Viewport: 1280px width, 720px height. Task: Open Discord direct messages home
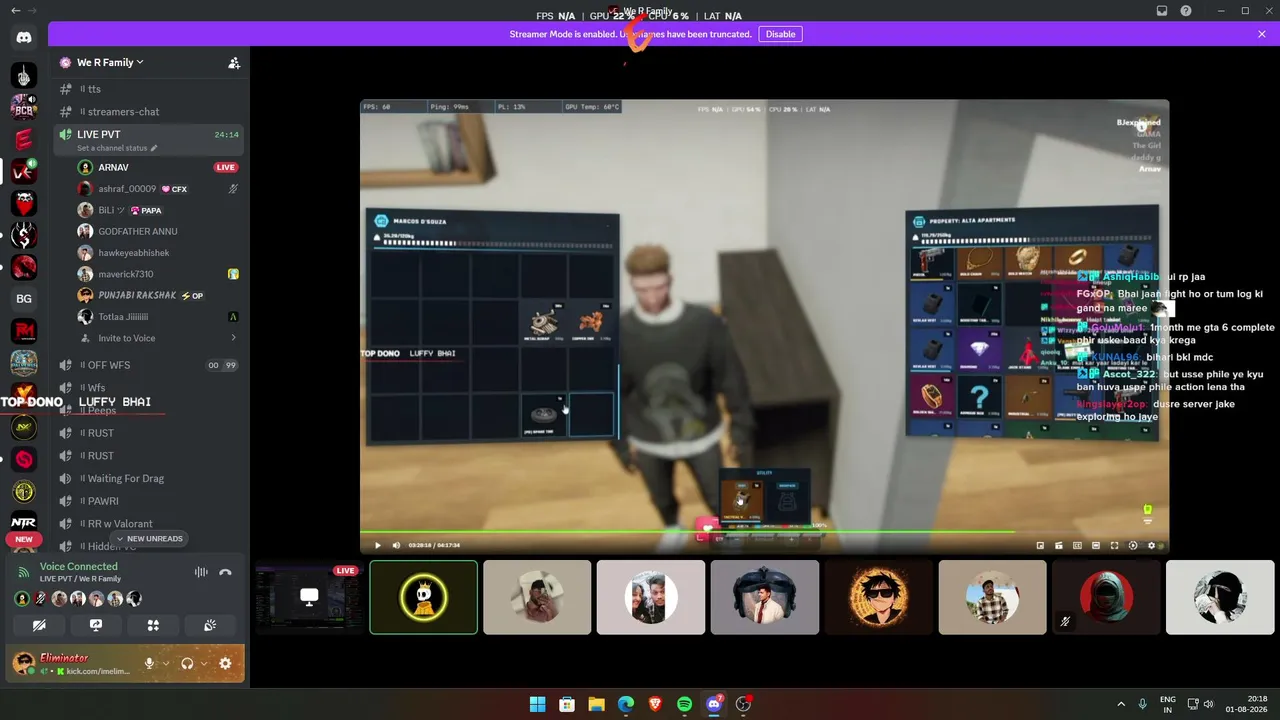point(24,38)
